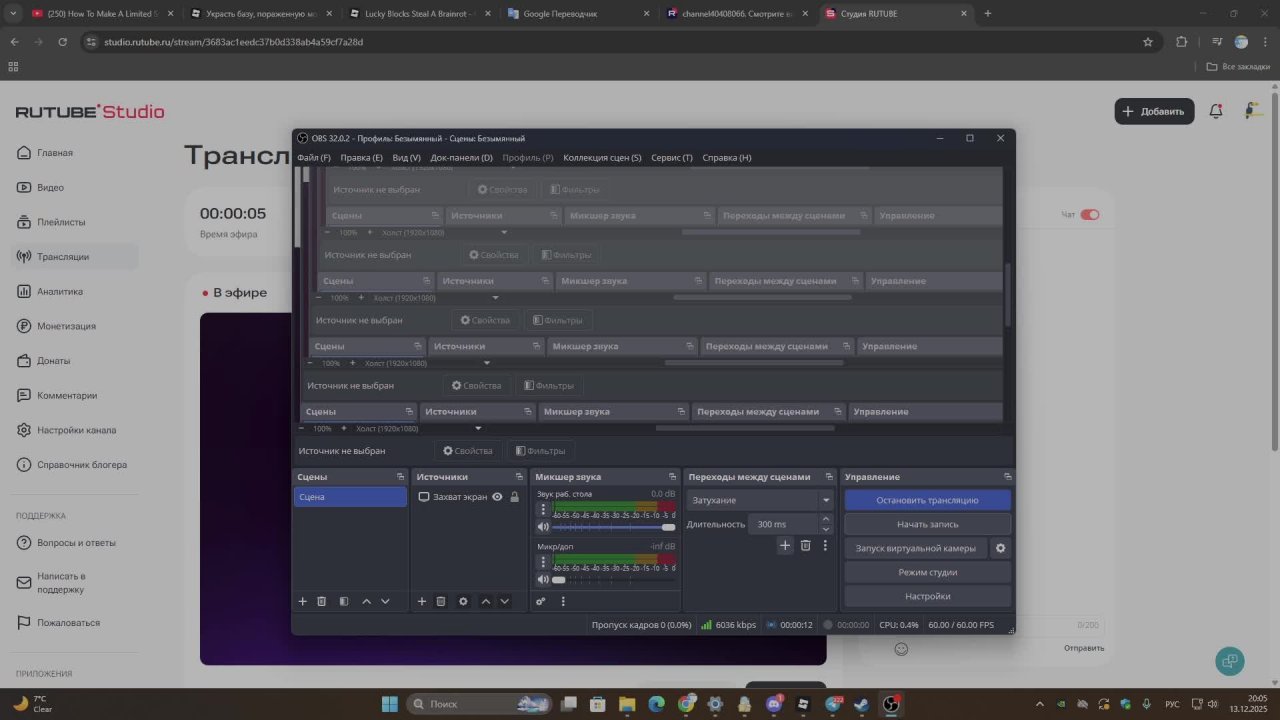Toggle the Чат switch off

point(1089,215)
